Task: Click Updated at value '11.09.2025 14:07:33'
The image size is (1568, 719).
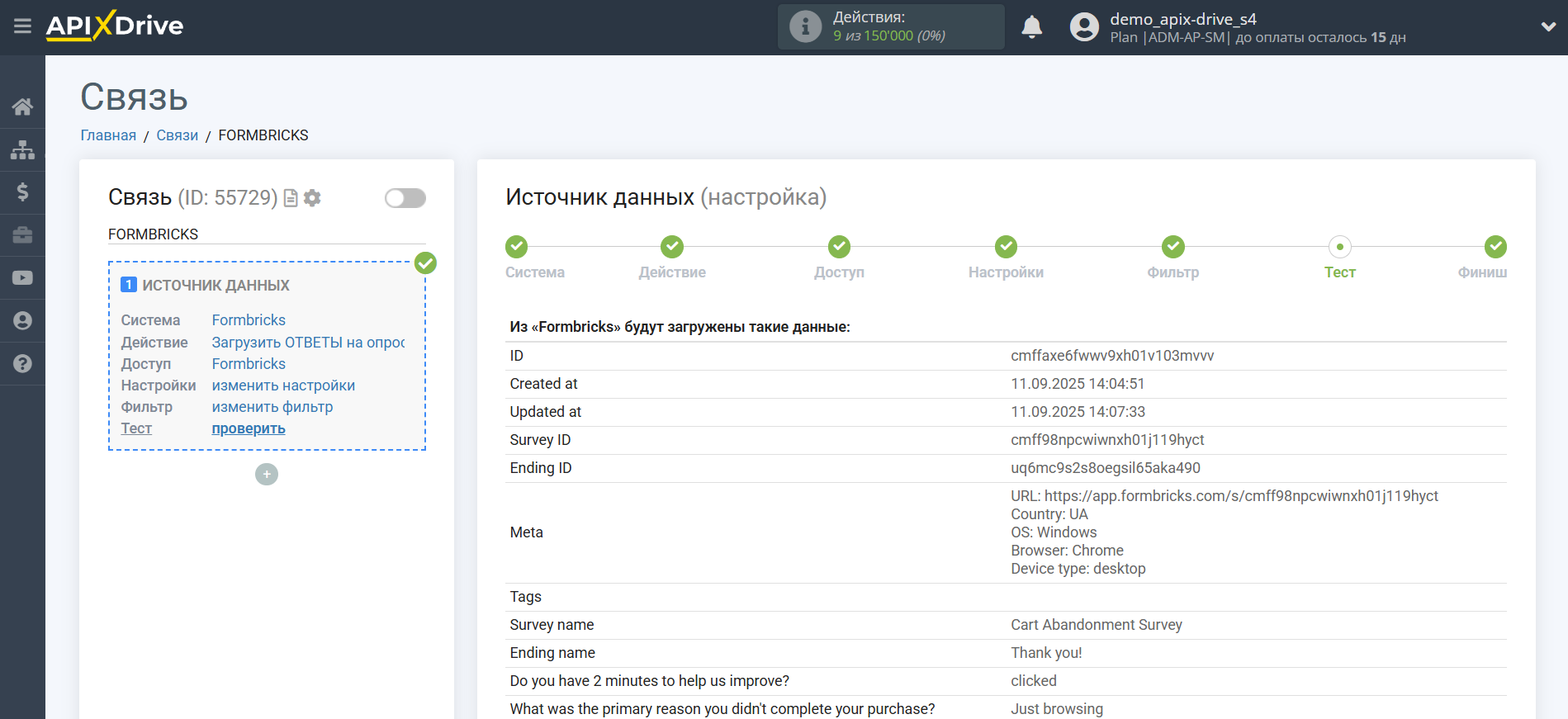Action: click(1078, 412)
